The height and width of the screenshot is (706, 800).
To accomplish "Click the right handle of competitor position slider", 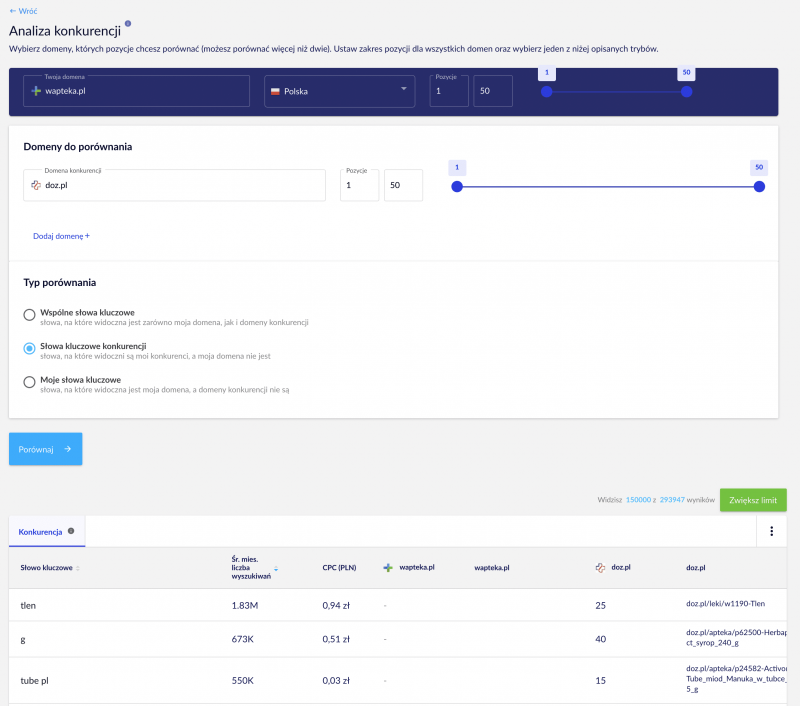I will point(759,187).
